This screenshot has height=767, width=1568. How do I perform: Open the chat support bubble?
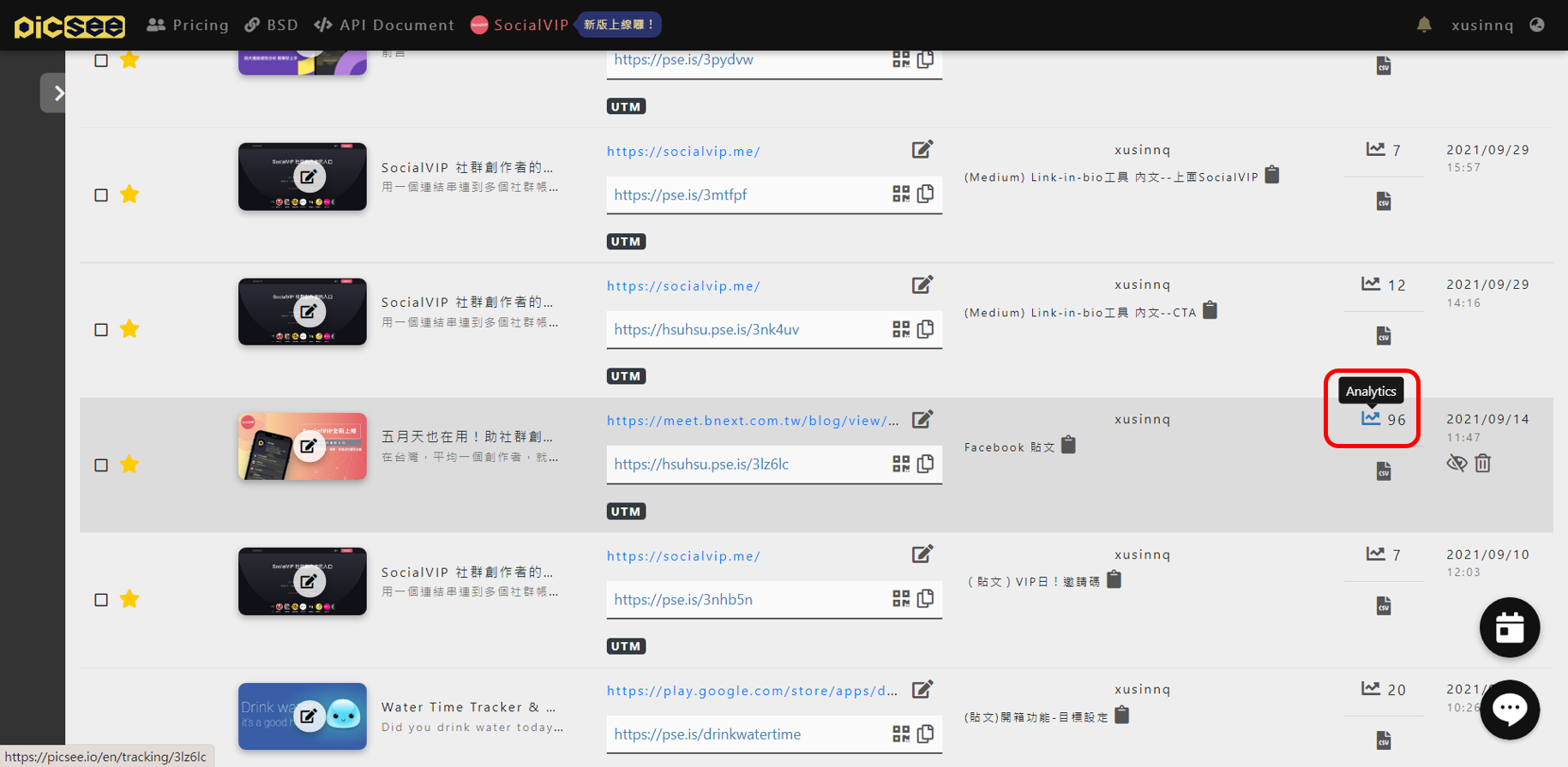[1510, 709]
